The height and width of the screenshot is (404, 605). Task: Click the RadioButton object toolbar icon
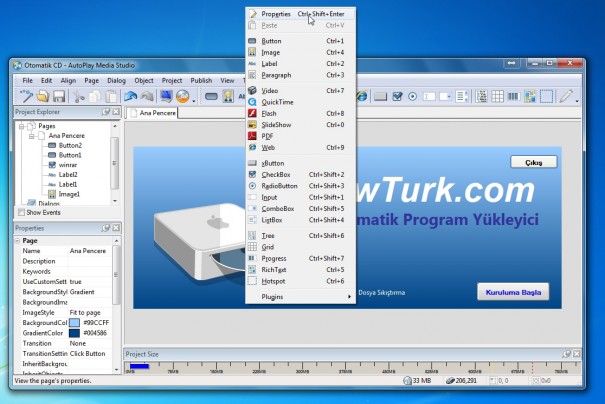click(412, 96)
